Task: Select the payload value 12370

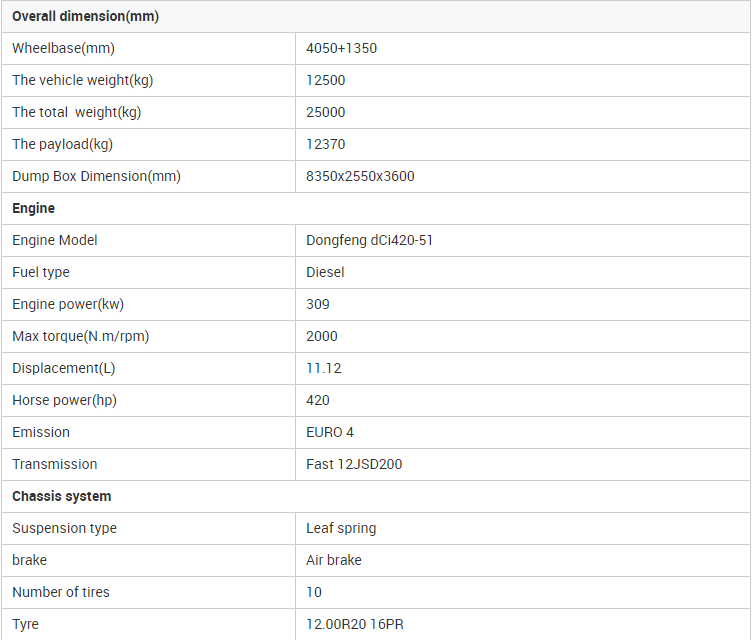Action: (x=325, y=144)
